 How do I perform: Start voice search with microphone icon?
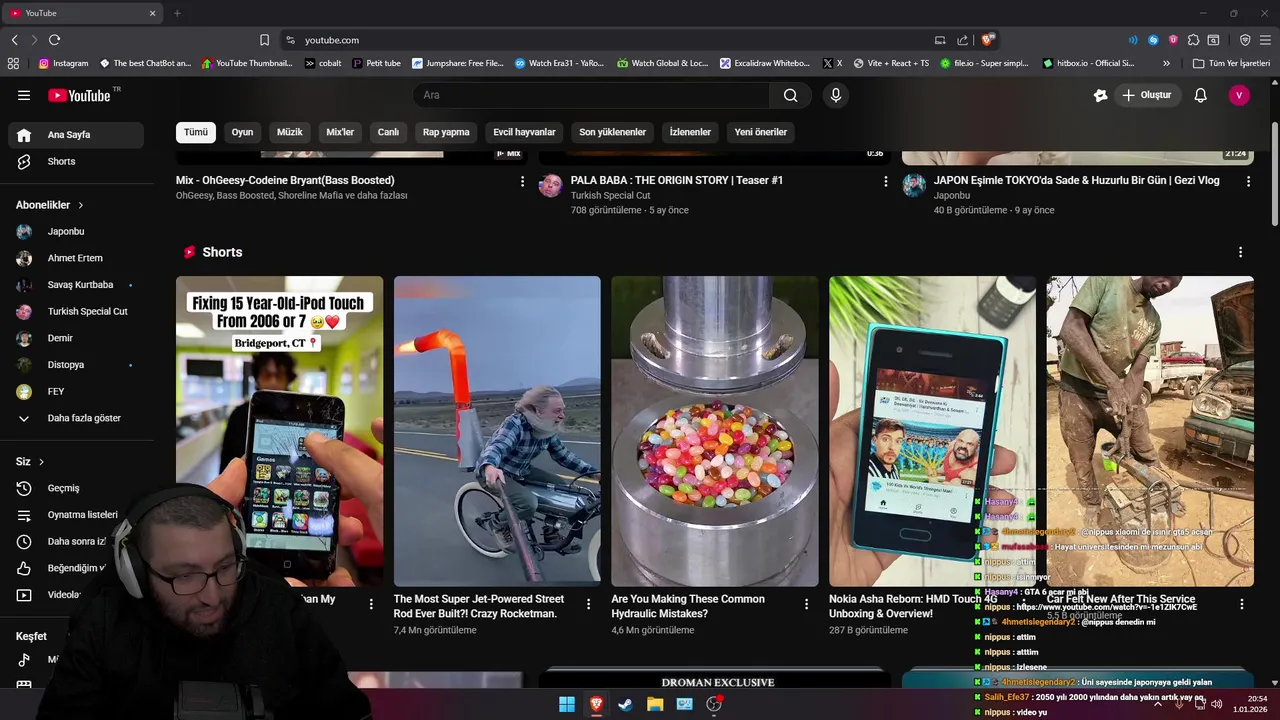point(836,95)
